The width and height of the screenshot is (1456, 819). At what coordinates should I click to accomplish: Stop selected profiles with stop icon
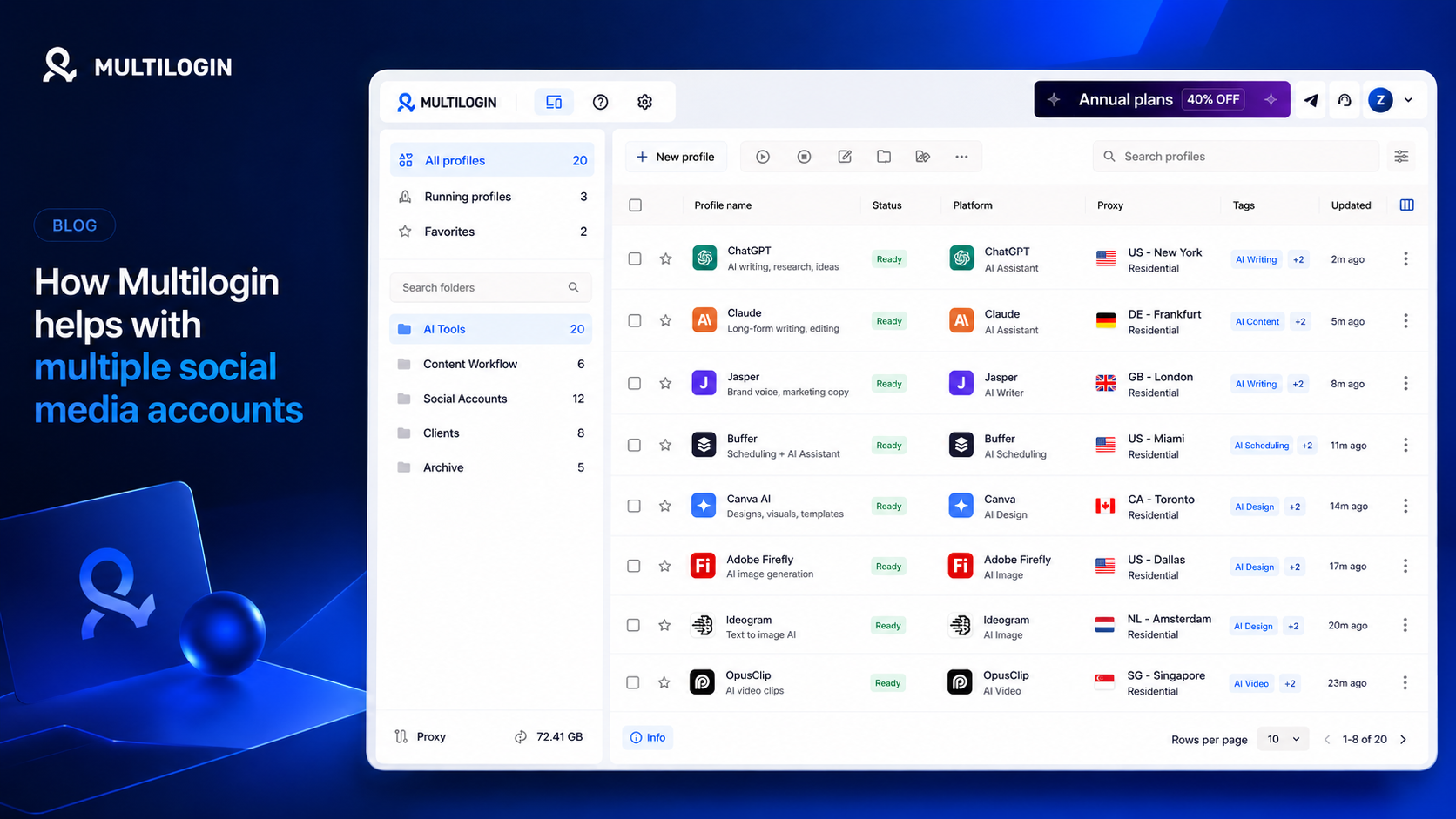pos(804,157)
